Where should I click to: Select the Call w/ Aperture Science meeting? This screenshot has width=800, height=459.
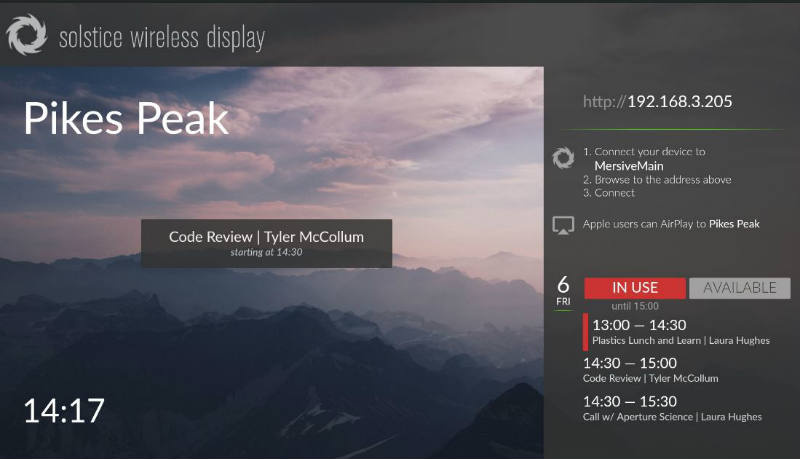(672, 408)
